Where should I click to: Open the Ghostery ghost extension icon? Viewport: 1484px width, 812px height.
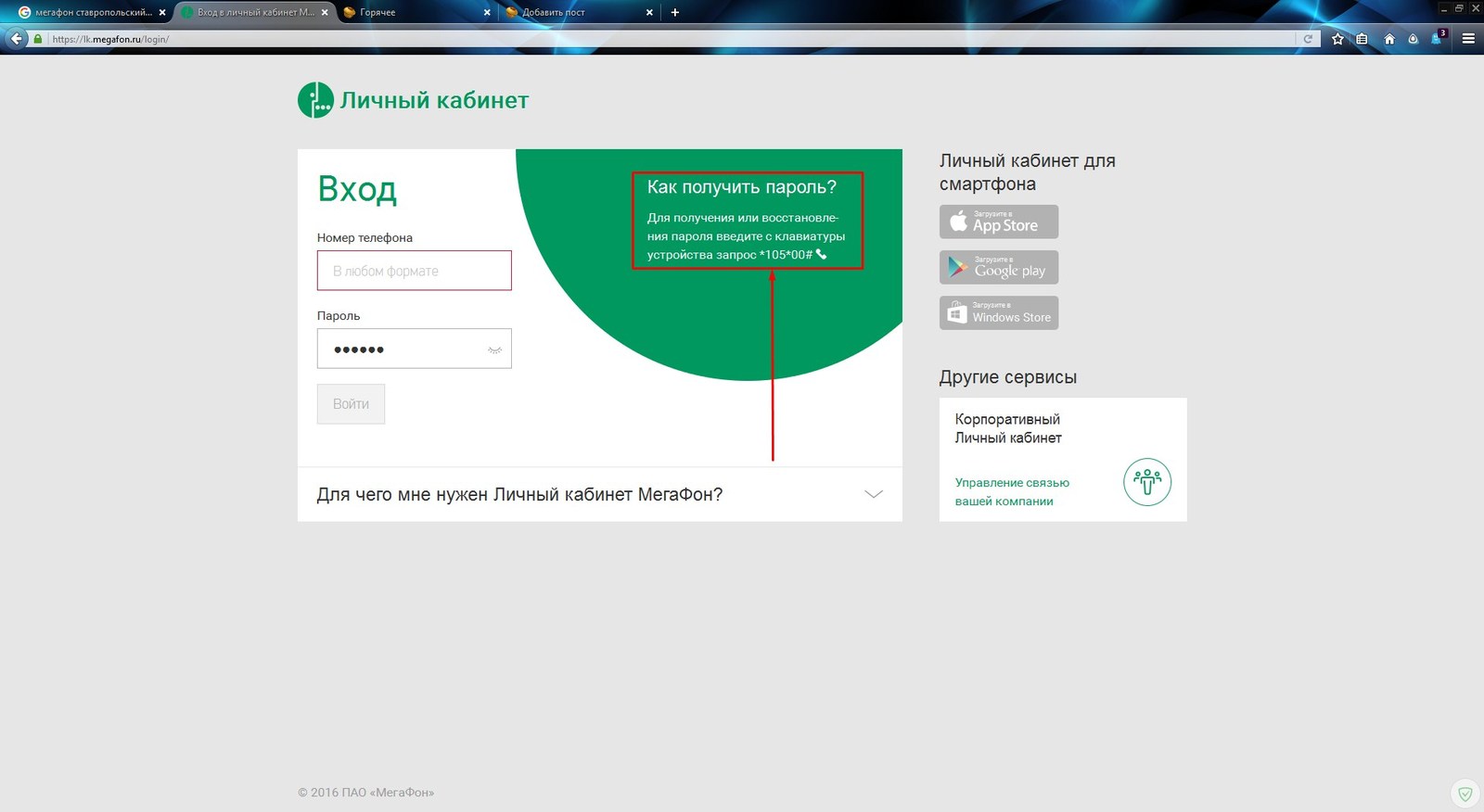[1438, 38]
